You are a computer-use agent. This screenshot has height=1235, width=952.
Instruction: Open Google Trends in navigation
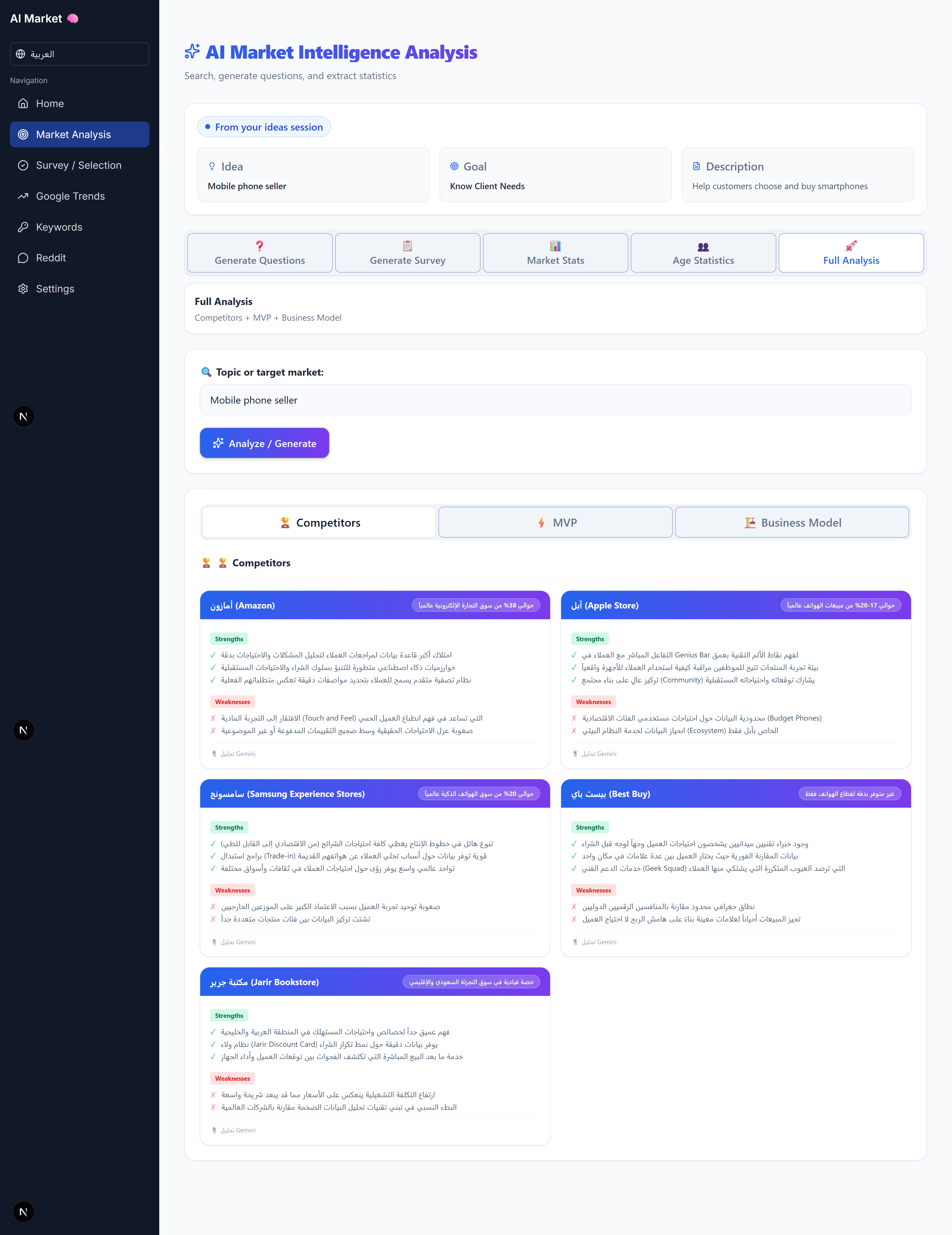[x=80, y=196]
